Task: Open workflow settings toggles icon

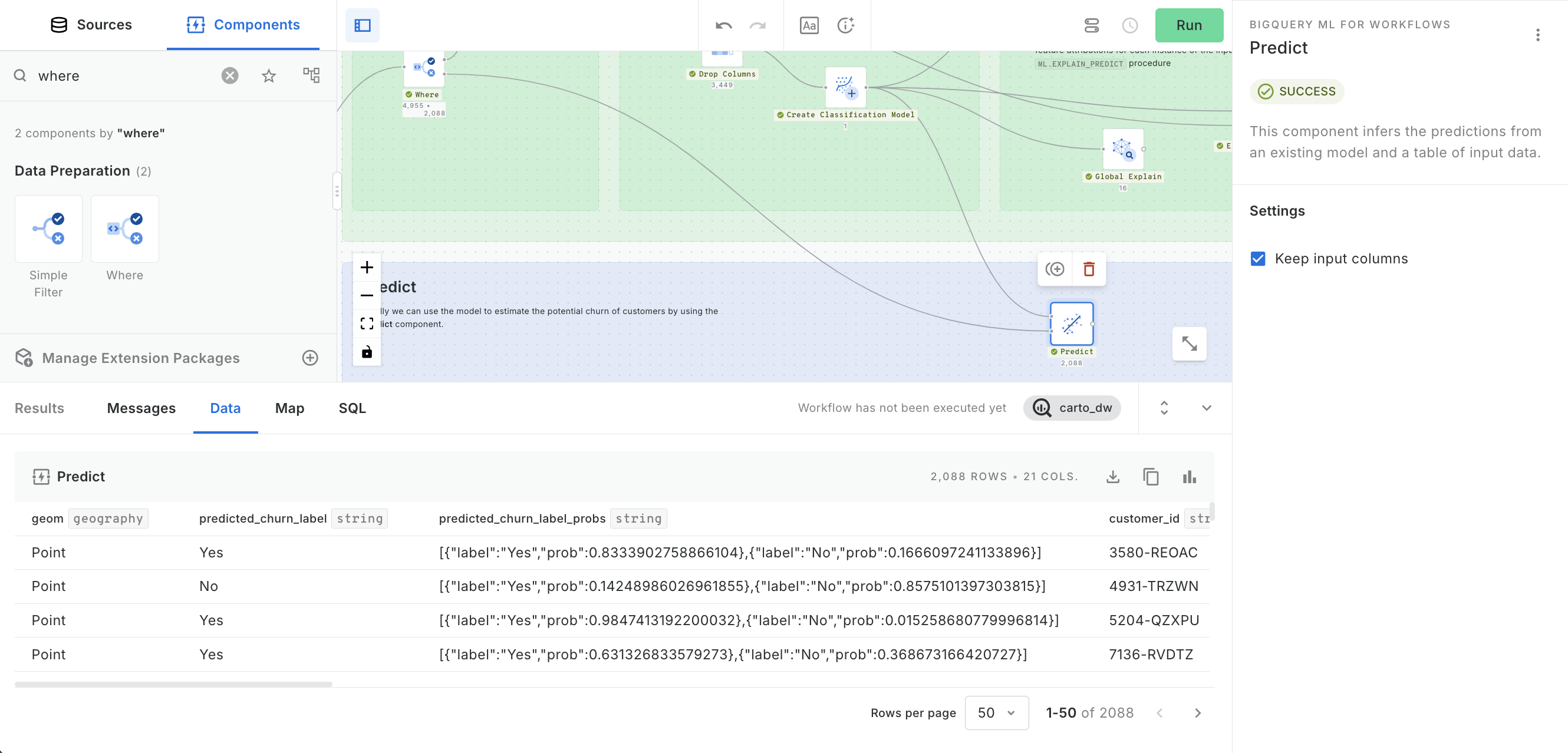Action: [1091, 25]
